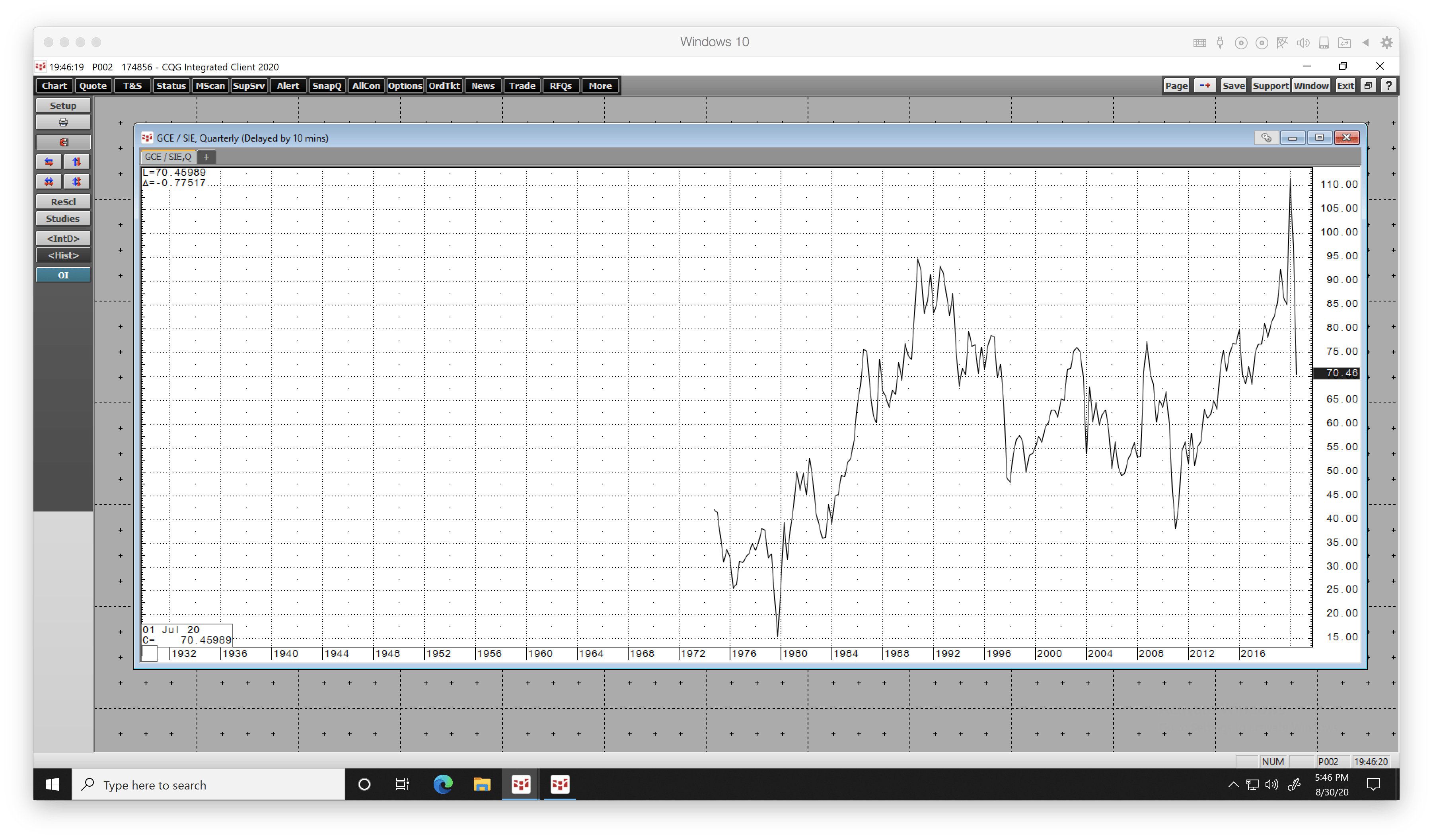
Task: Click the Studies button
Action: (x=62, y=219)
